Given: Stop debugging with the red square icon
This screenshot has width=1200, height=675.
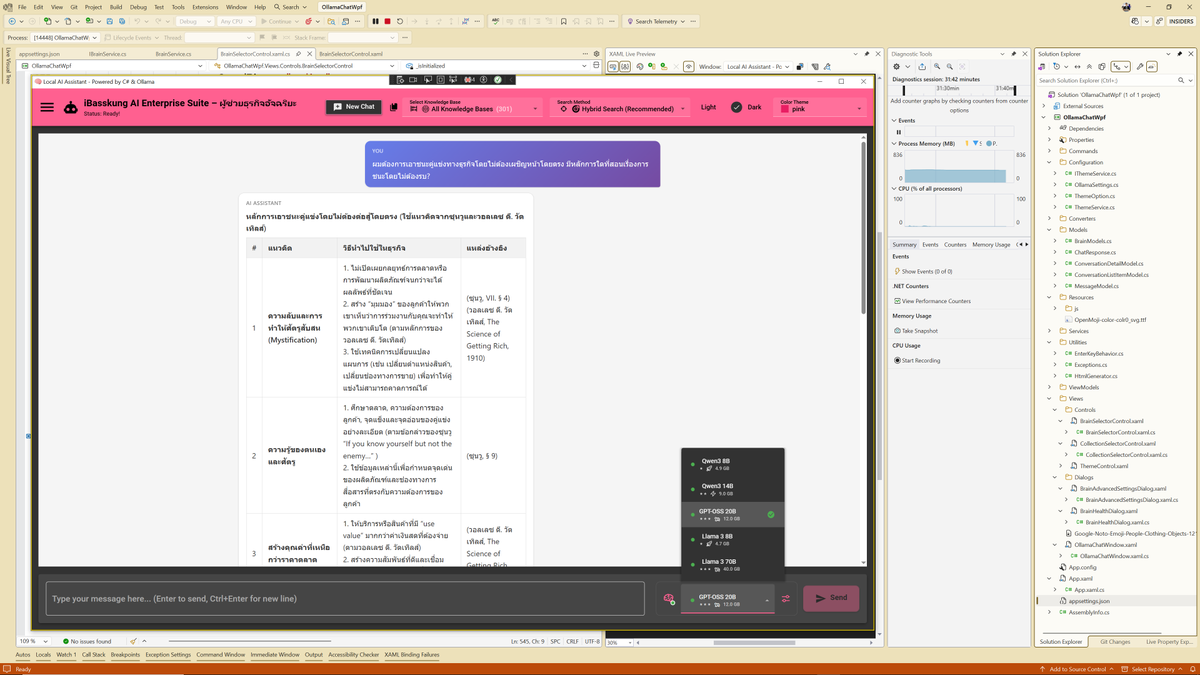Looking at the screenshot, I should pos(387,21).
